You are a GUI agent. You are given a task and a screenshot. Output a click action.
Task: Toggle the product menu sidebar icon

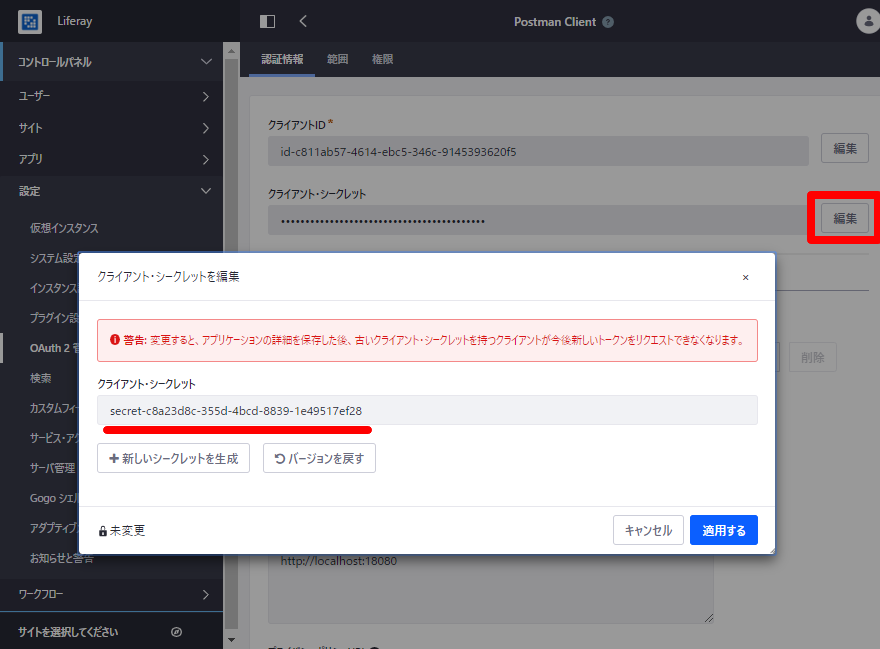(266, 20)
